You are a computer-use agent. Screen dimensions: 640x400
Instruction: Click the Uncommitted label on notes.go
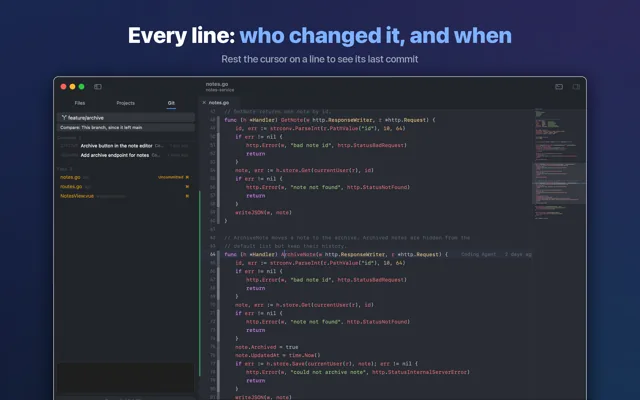tap(171, 177)
